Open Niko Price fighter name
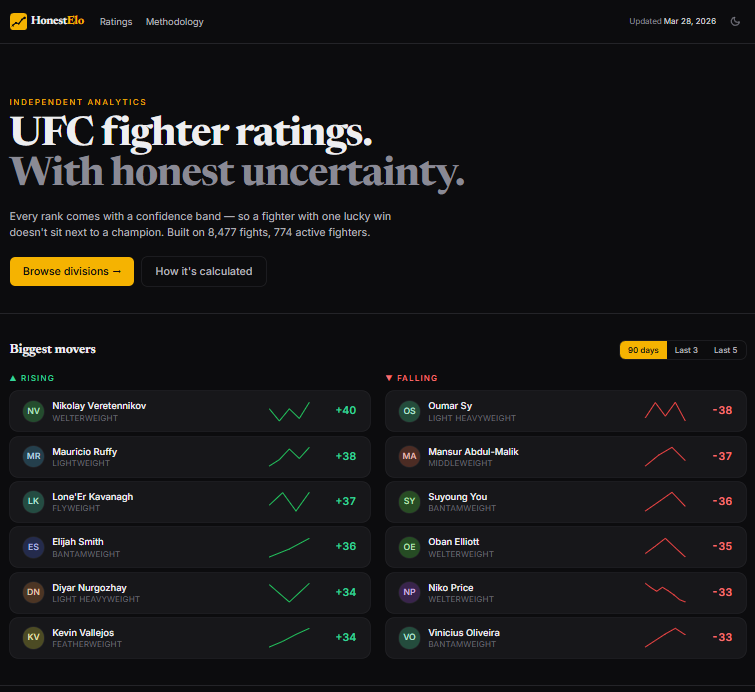The width and height of the screenshot is (755, 692). coord(451,588)
